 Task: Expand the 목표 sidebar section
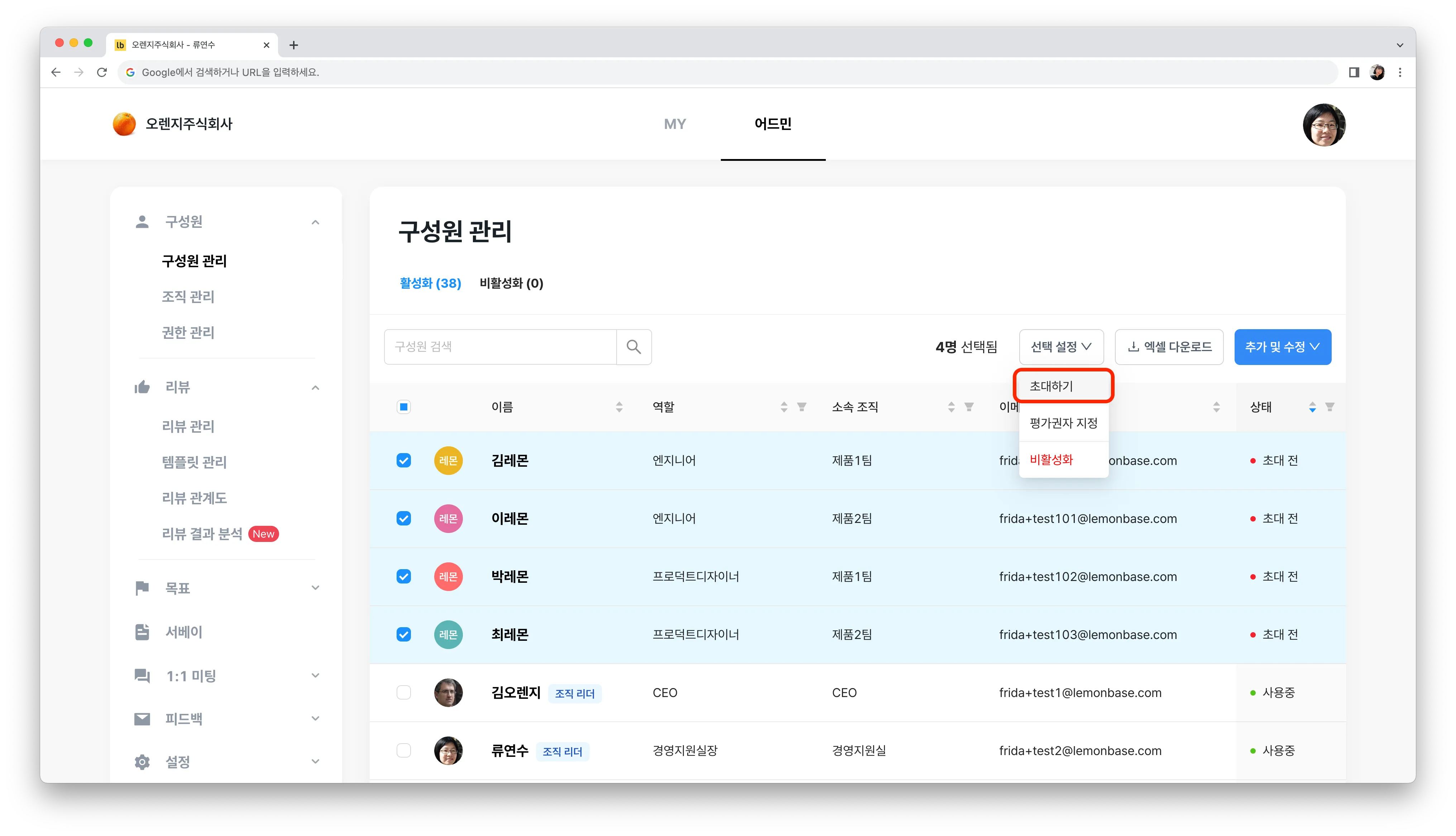point(315,587)
